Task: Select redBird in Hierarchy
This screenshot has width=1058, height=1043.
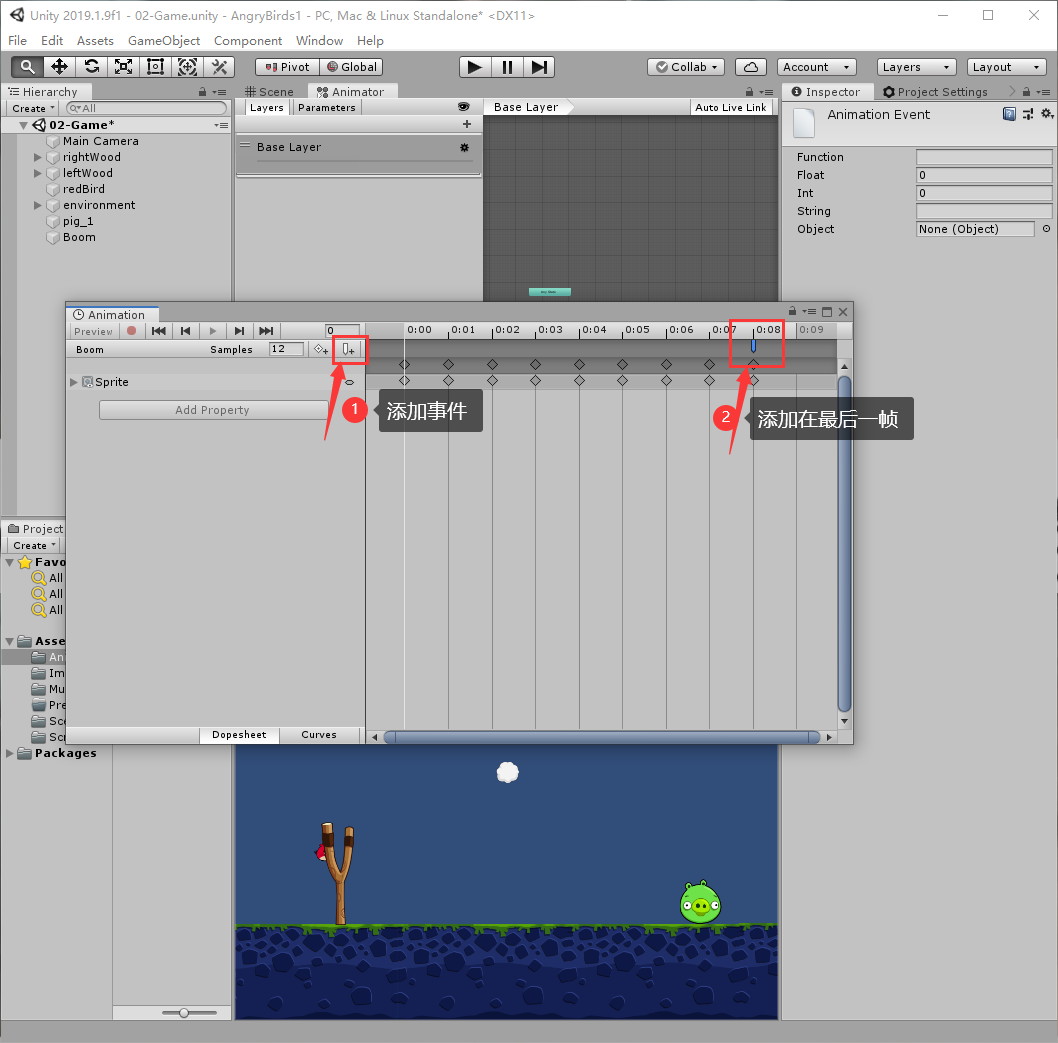Action: pyautogui.click(x=84, y=189)
